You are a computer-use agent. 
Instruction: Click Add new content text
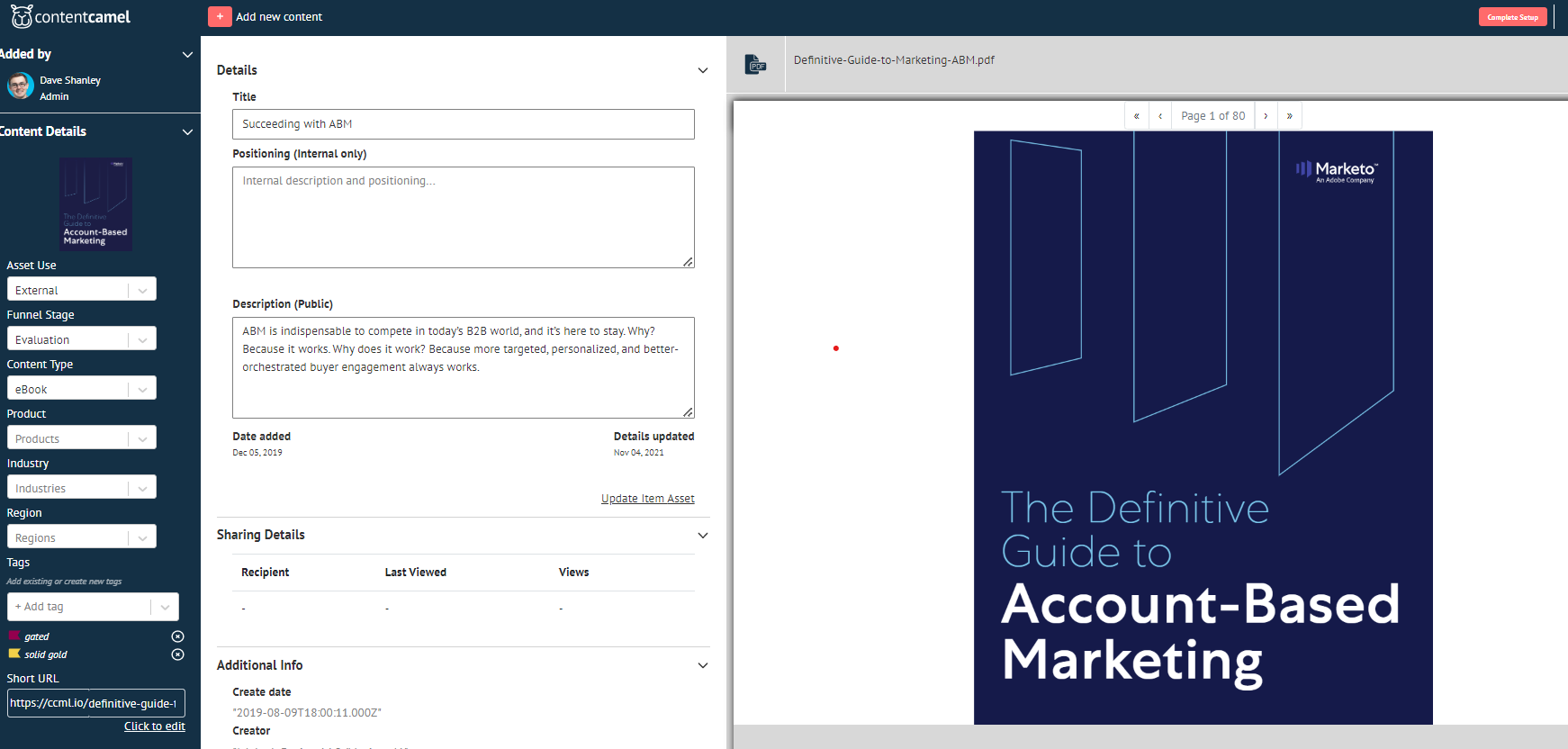click(279, 17)
